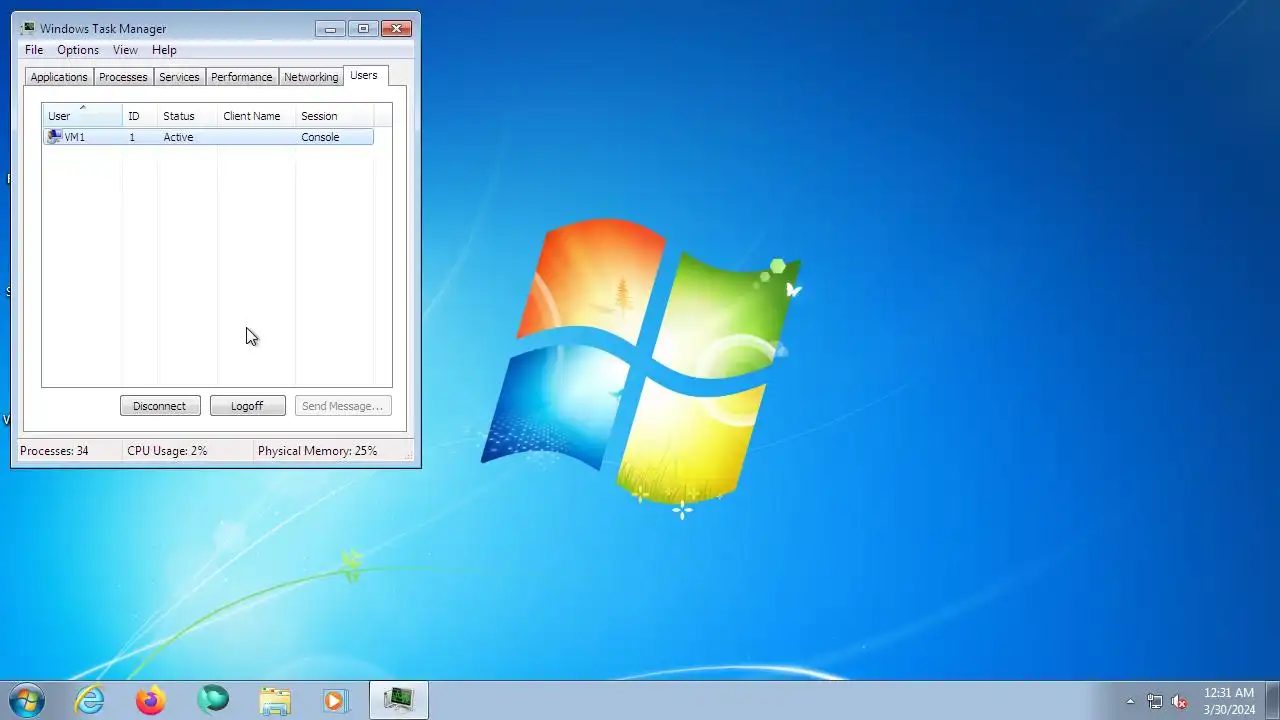Sort by the ID column header
The image size is (1280, 720).
(x=140, y=116)
